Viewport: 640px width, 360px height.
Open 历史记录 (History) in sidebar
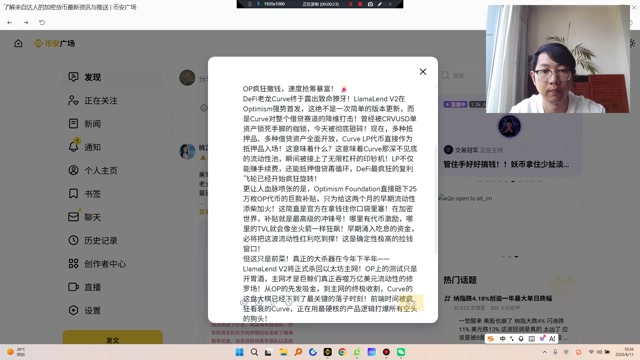point(114,240)
